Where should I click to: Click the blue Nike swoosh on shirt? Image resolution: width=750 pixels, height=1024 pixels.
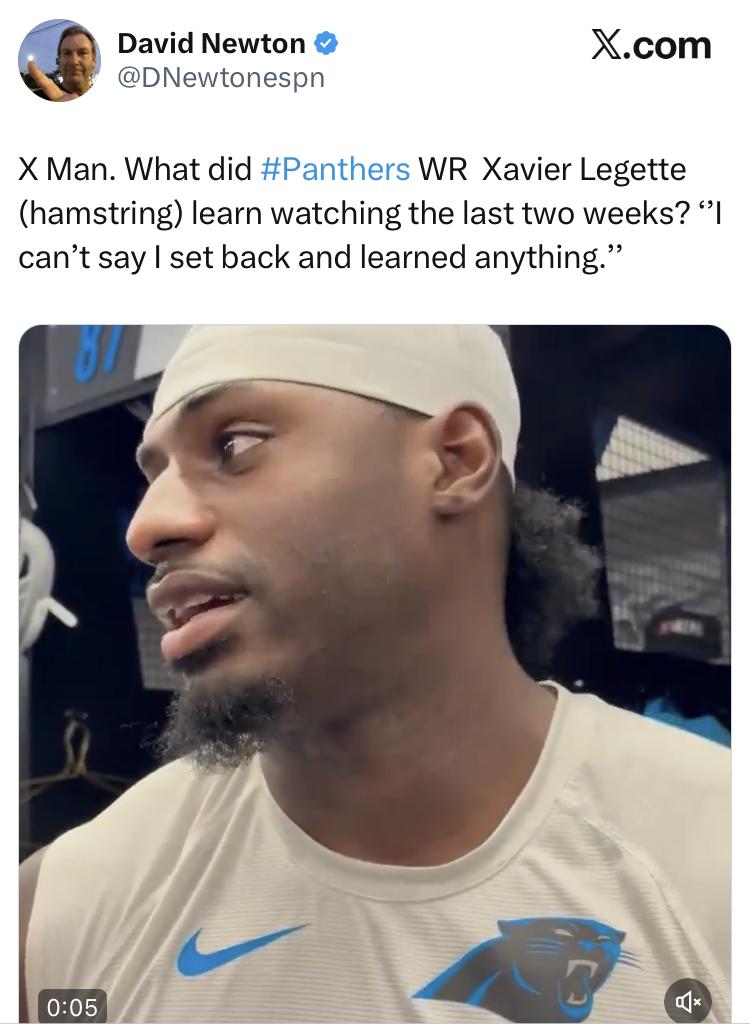click(238, 950)
